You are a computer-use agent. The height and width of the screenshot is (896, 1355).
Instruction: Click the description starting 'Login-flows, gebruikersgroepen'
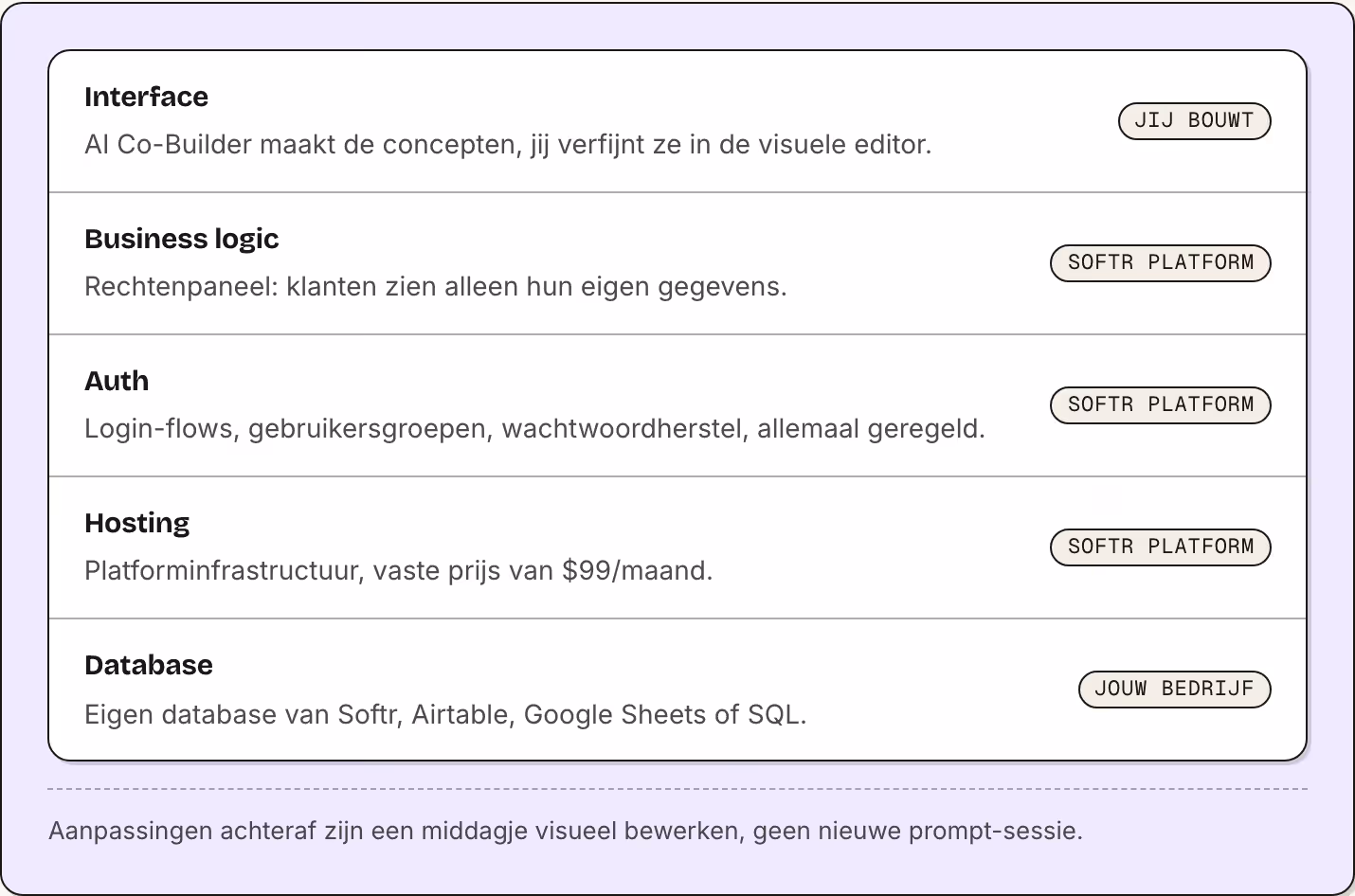[x=534, y=429]
